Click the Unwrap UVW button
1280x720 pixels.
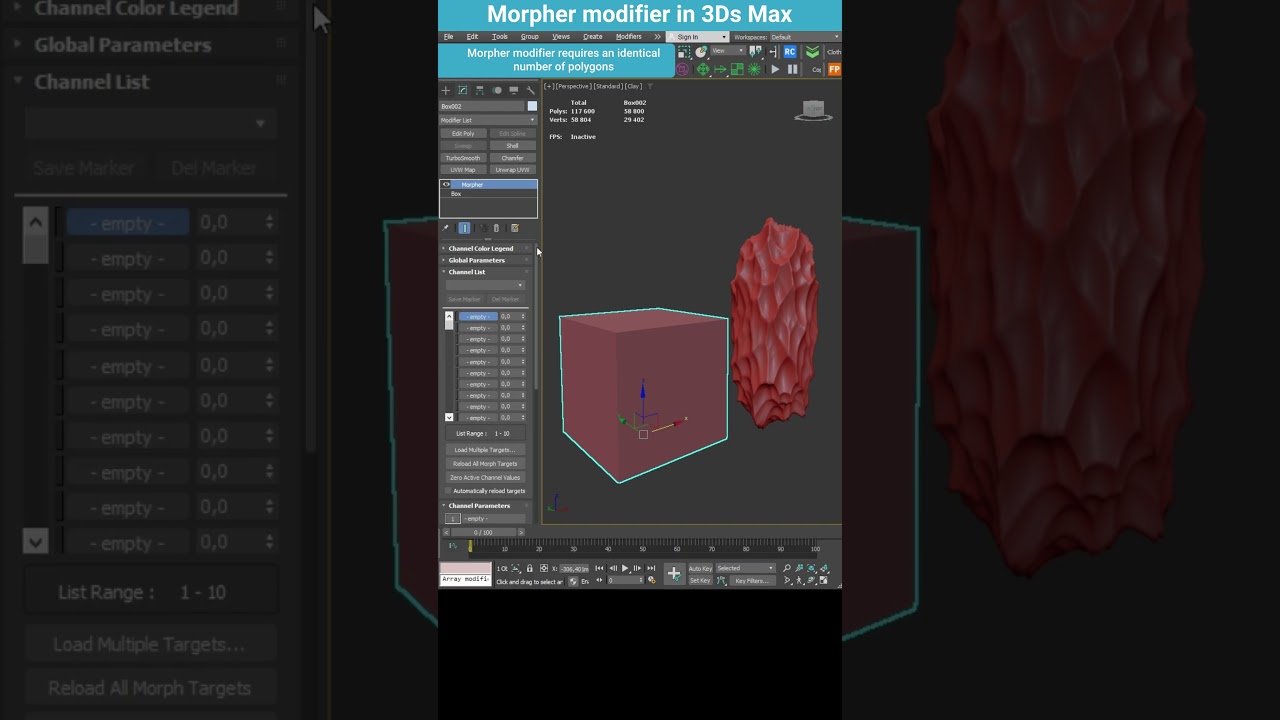click(512, 170)
